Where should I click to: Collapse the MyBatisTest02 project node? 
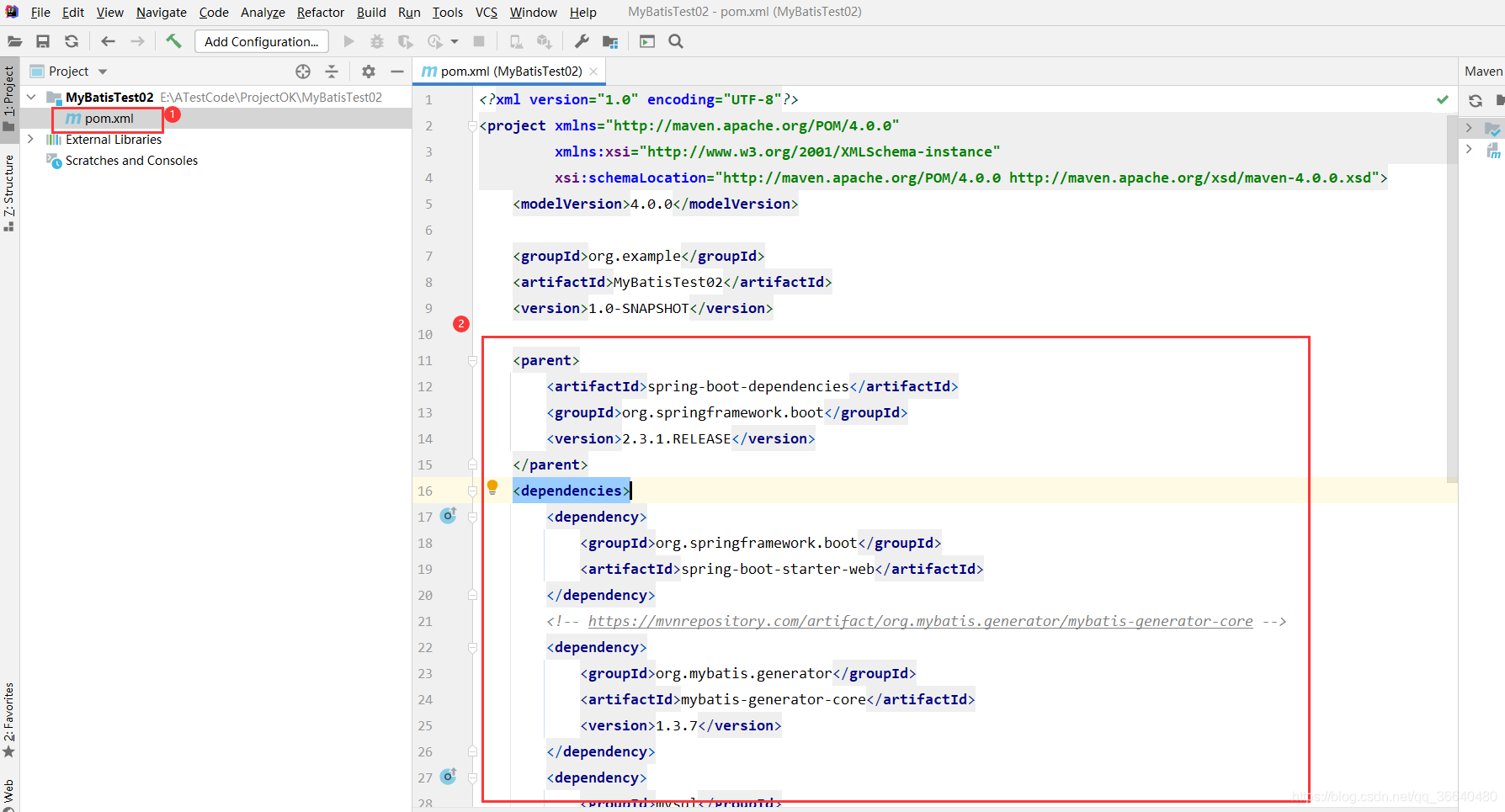31,97
